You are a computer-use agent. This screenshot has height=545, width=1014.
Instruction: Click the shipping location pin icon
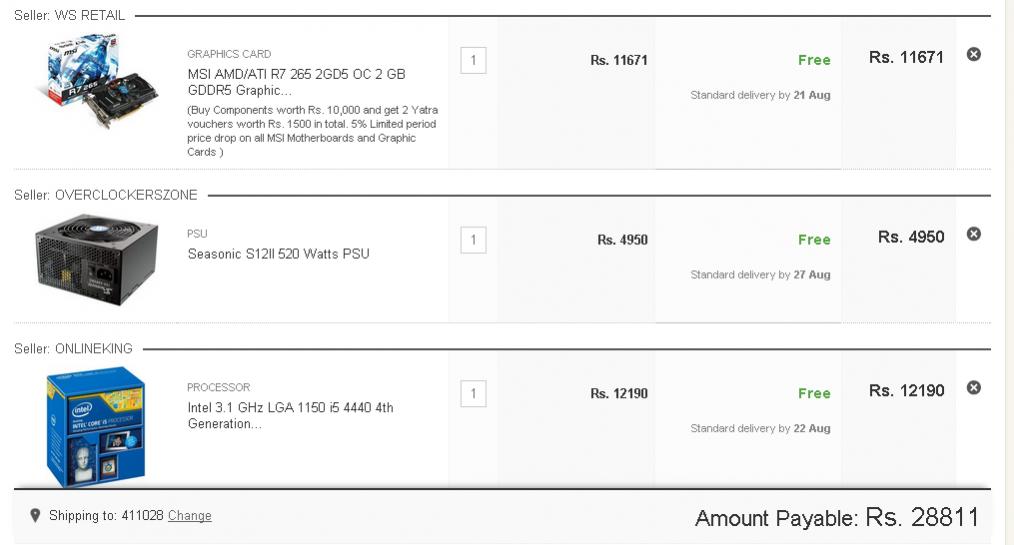click(35, 515)
